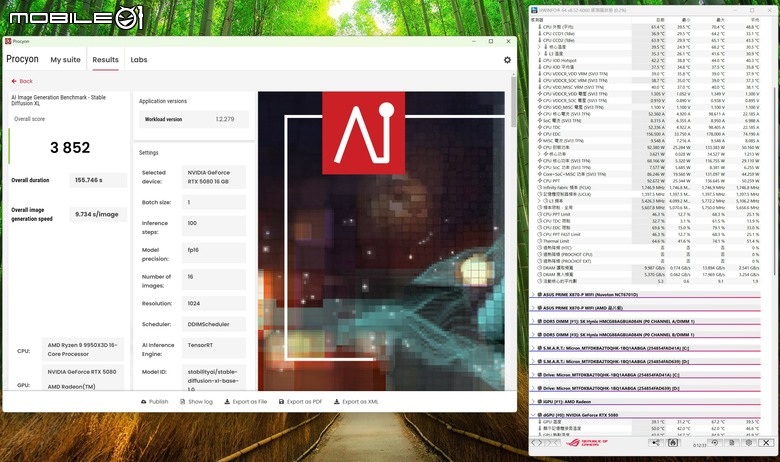Select the CPU IOD Hotspot sensor row
Image resolution: width=780 pixels, height=462 pixels.
pyautogui.click(x=646, y=60)
